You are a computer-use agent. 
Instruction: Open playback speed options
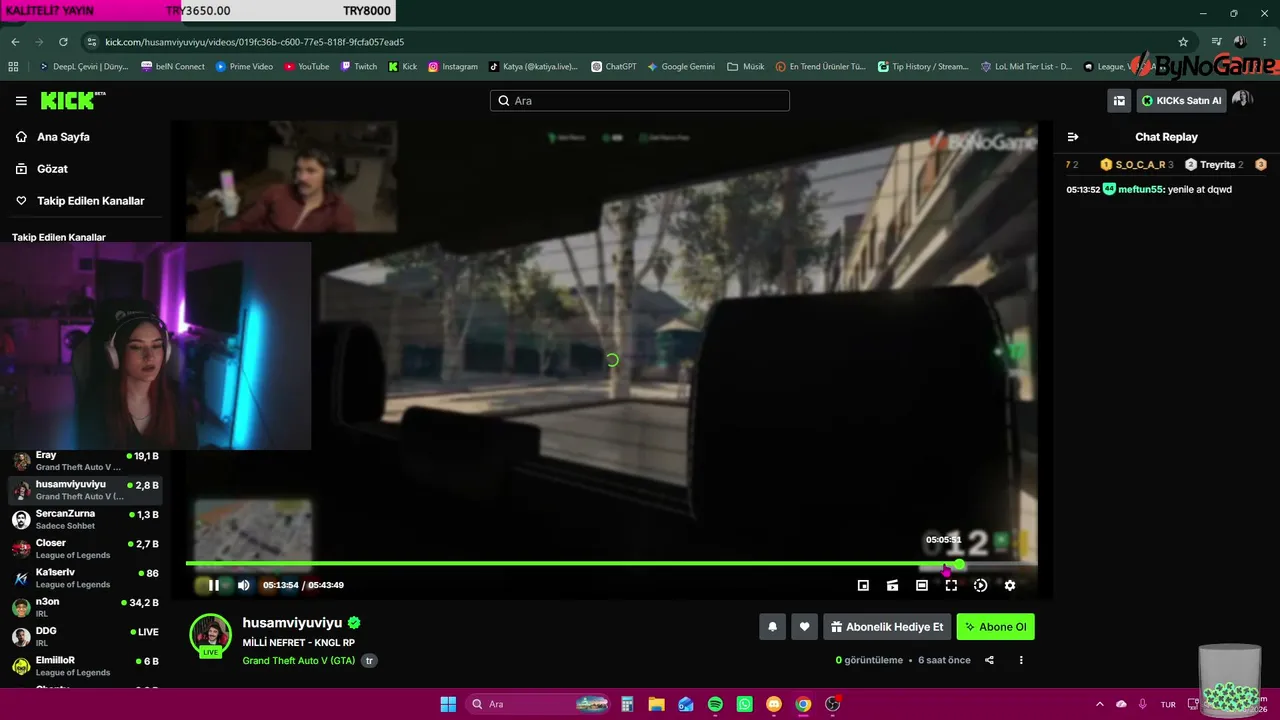[980, 585]
